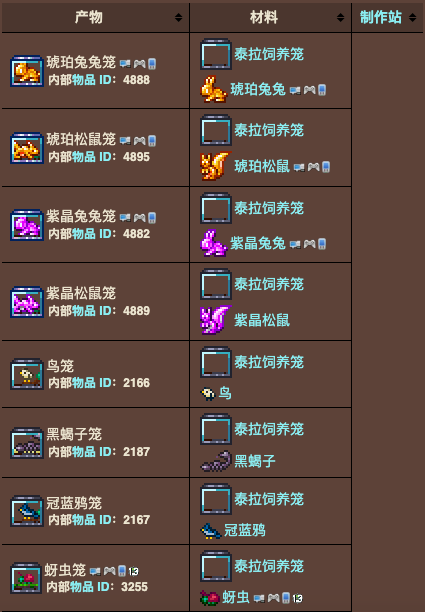
Task: Click the Bird Cage (鸟笼) product icon
Action: pos(27,374)
